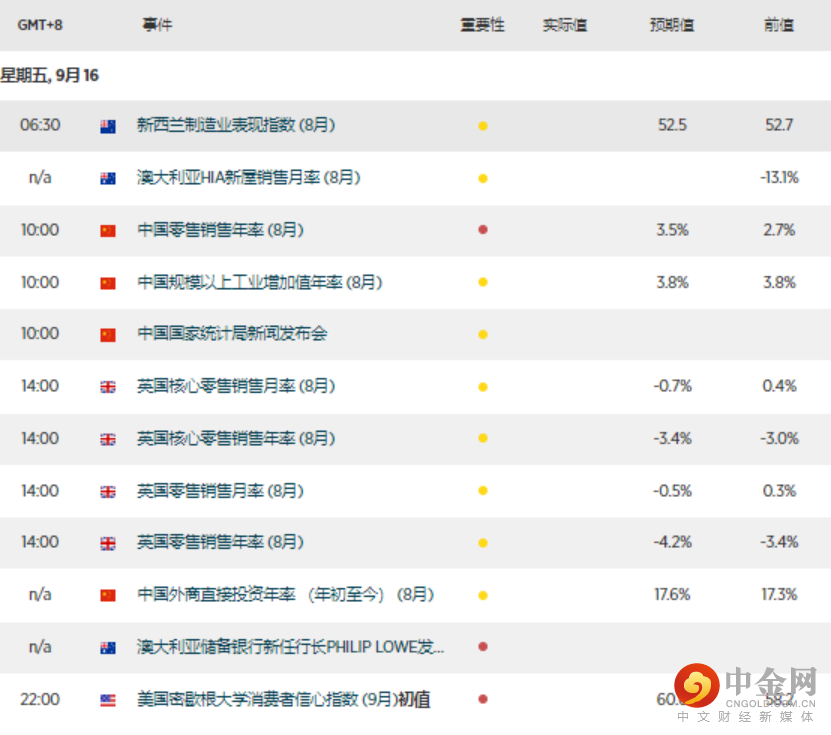Viewport: 831px width, 735px height.
Task: Click yellow importance dot for 中国国家统计局新闻发布会
Action: click(483, 334)
